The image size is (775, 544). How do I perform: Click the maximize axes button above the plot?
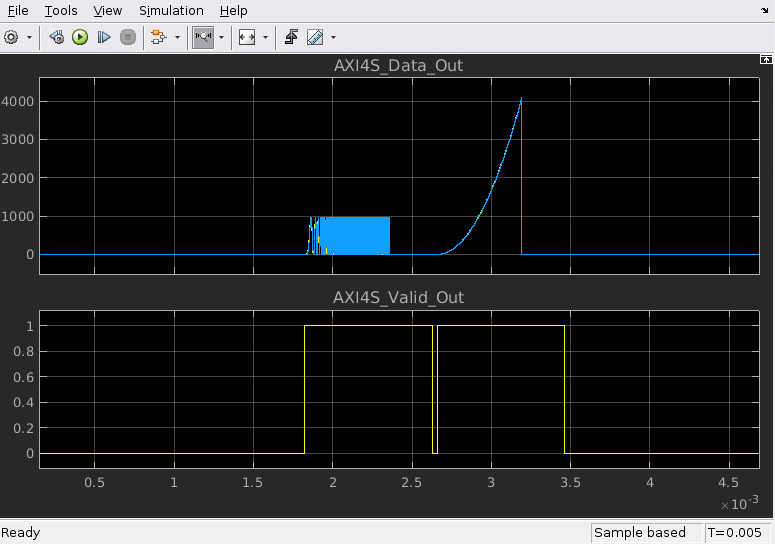click(x=765, y=60)
